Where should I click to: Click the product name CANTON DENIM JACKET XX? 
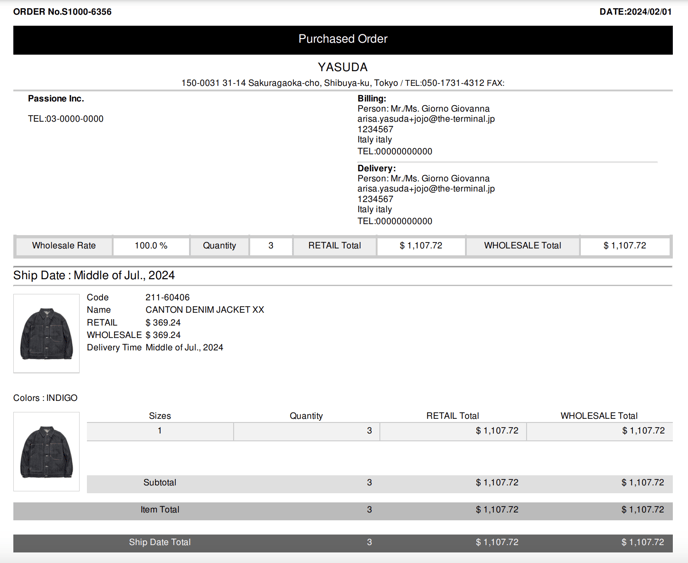pyautogui.click(x=204, y=310)
